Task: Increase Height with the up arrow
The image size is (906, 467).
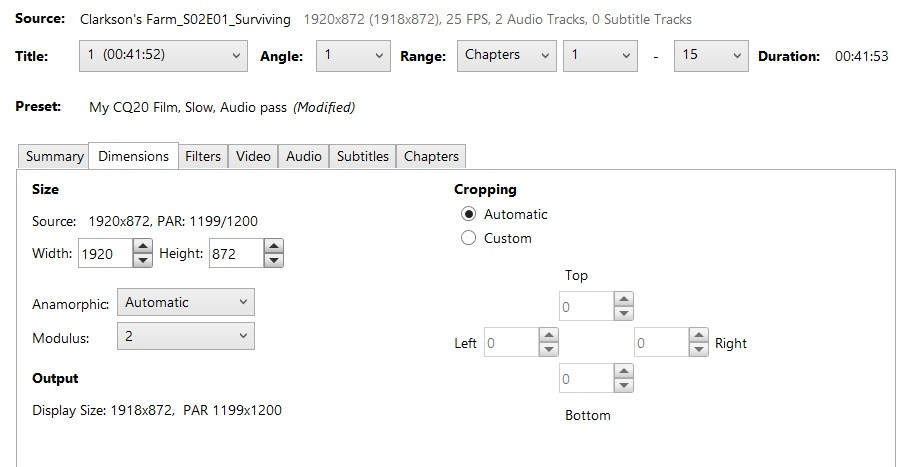Action: point(274,246)
